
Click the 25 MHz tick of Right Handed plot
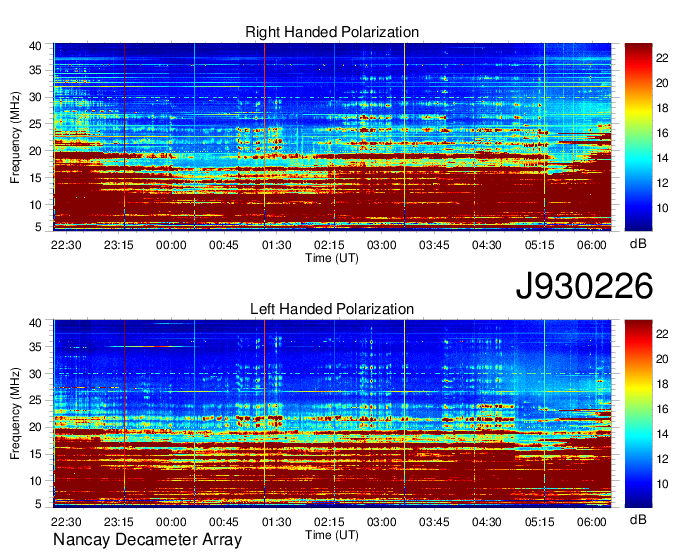[x=35, y=124]
